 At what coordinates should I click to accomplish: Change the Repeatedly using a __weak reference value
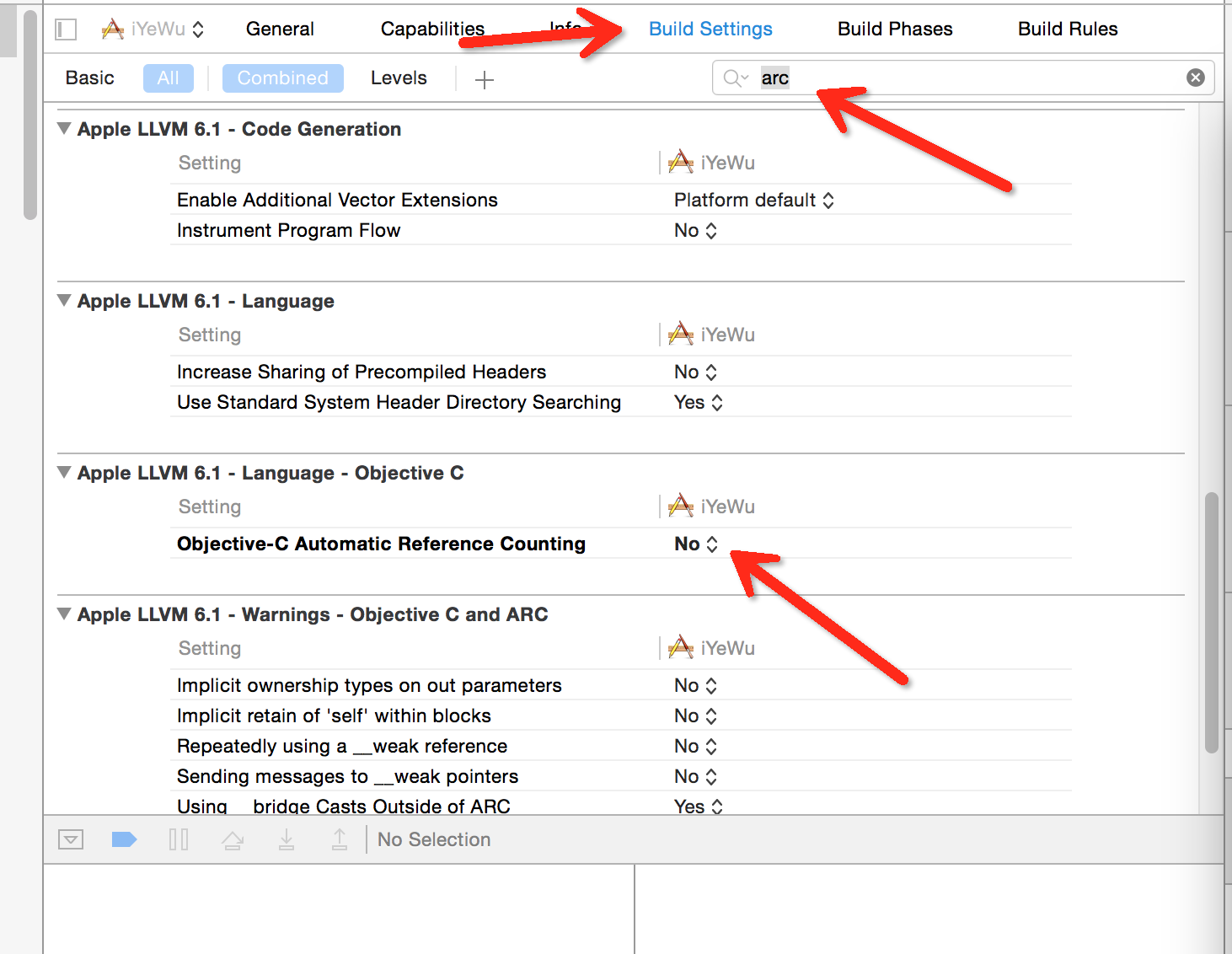click(x=696, y=747)
